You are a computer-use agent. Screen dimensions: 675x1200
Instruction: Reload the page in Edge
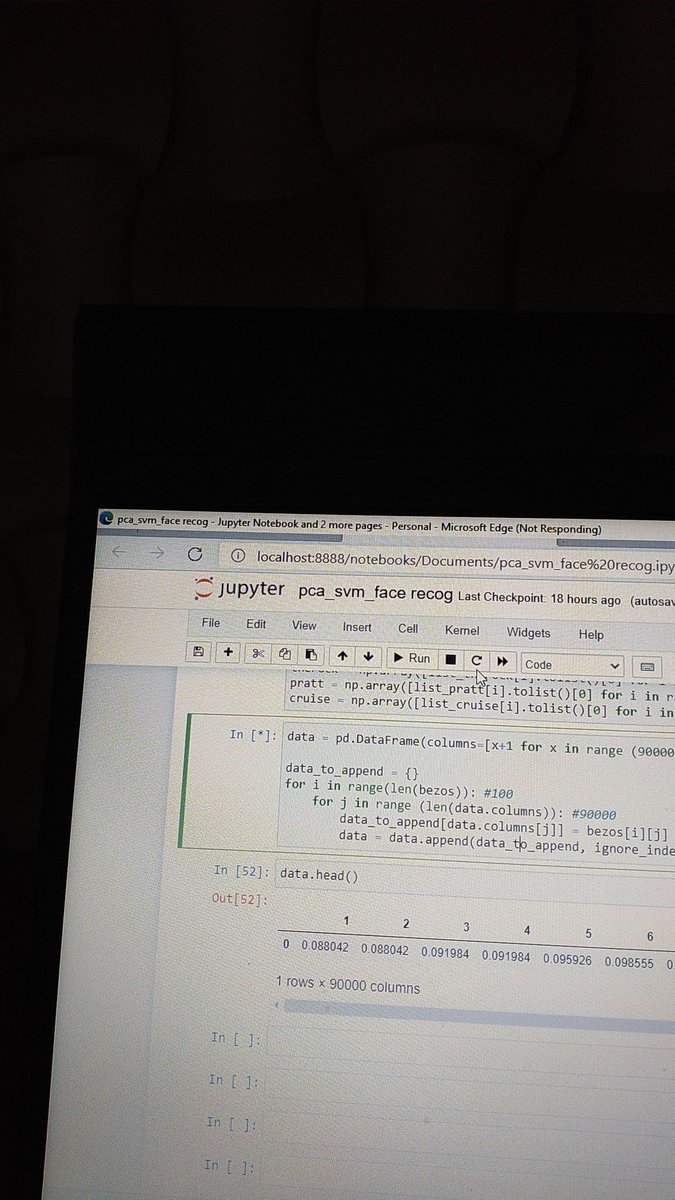[195, 554]
